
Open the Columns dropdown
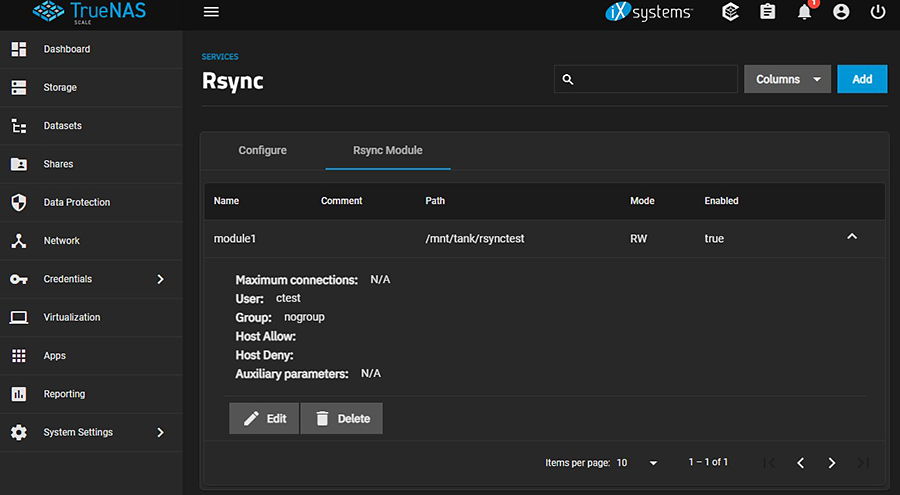click(788, 79)
